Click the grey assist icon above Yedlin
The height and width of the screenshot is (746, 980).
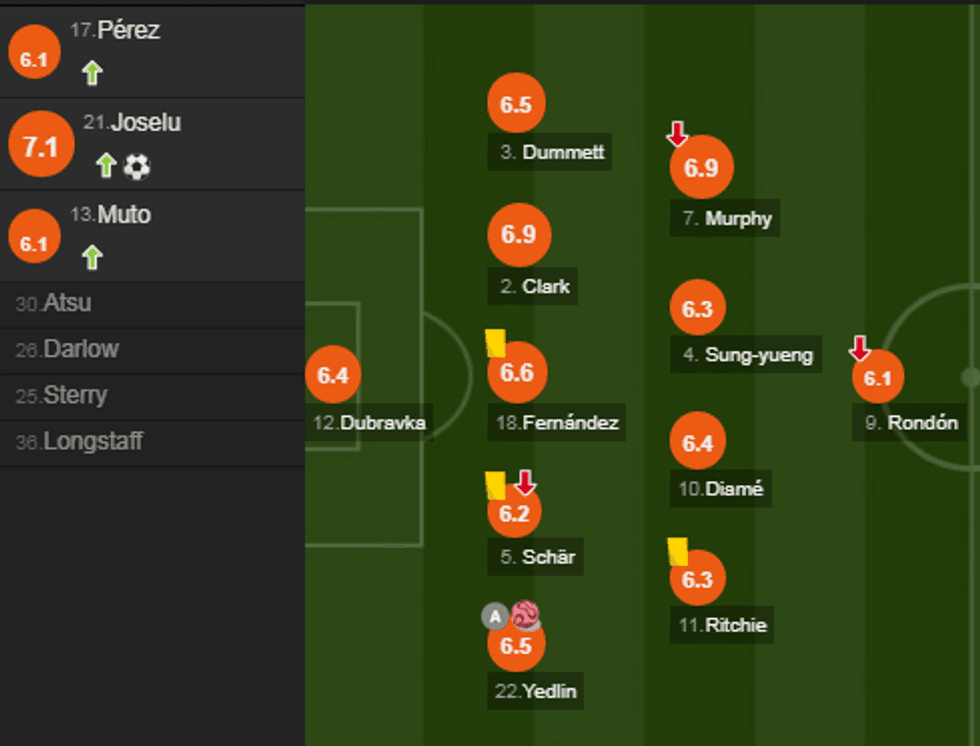[494, 616]
